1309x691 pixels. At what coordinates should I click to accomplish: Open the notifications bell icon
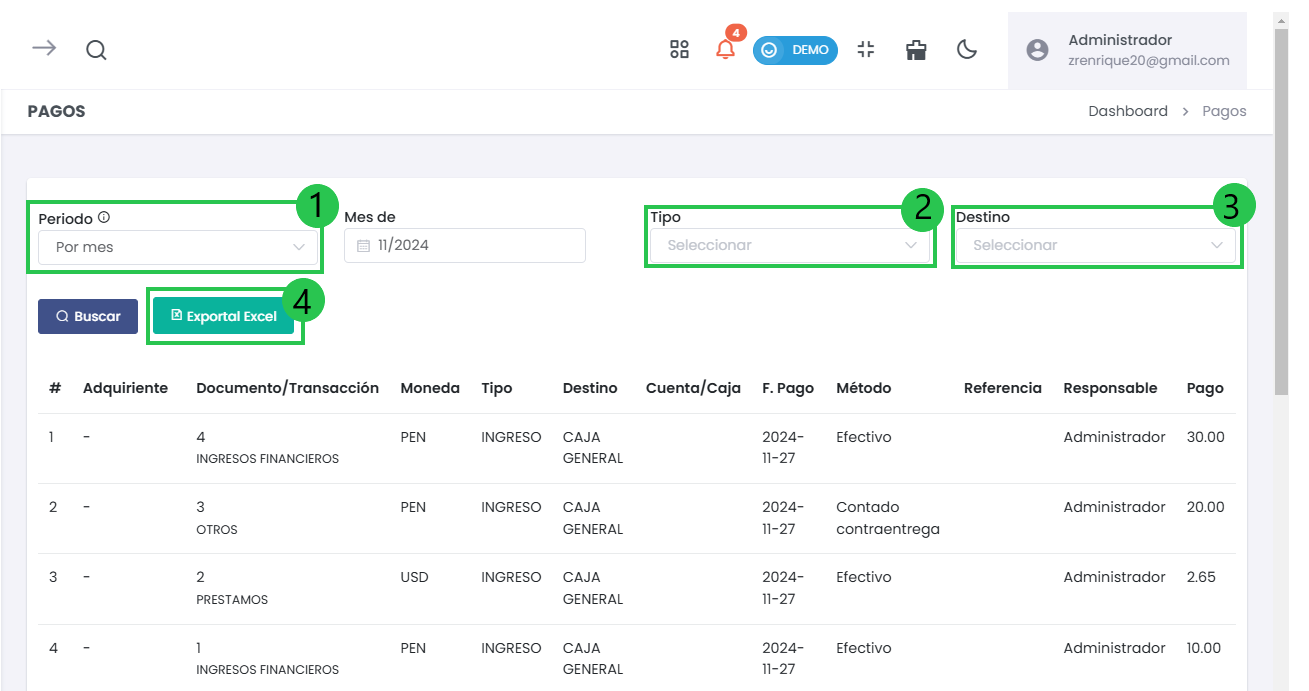click(726, 50)
